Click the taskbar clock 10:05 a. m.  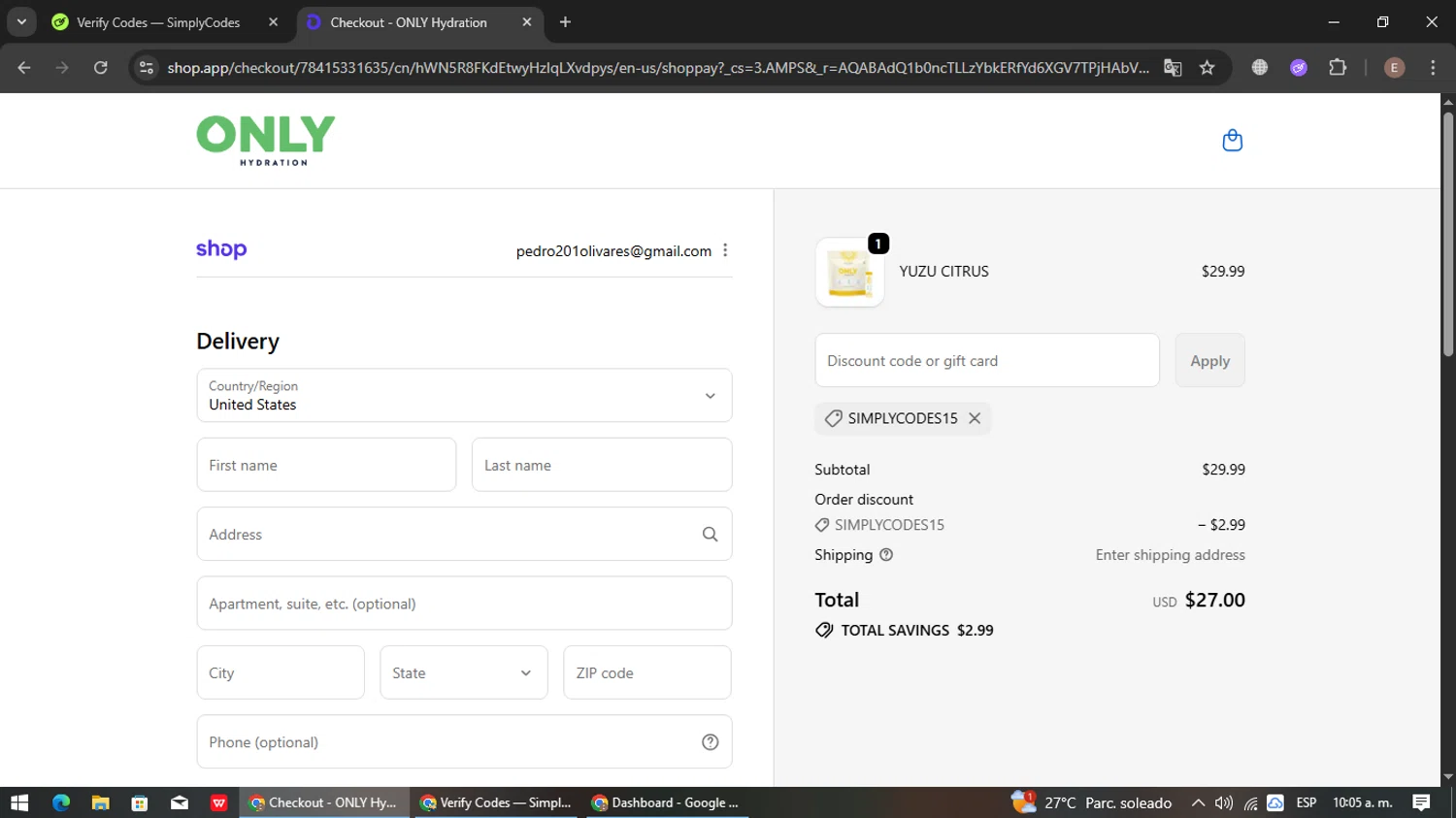click(1363, 802)
